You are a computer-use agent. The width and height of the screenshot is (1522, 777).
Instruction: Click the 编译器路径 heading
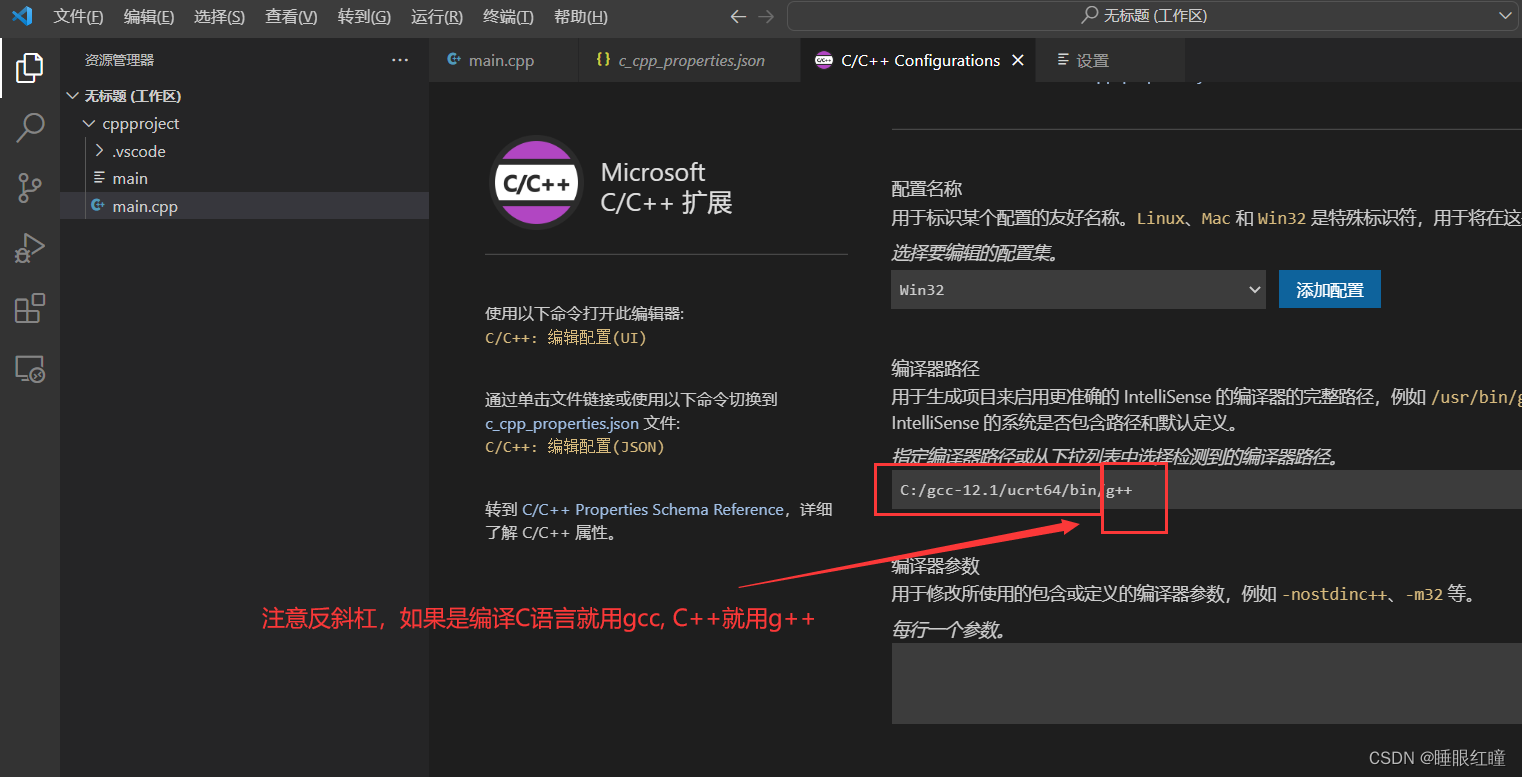coord(936,369)
